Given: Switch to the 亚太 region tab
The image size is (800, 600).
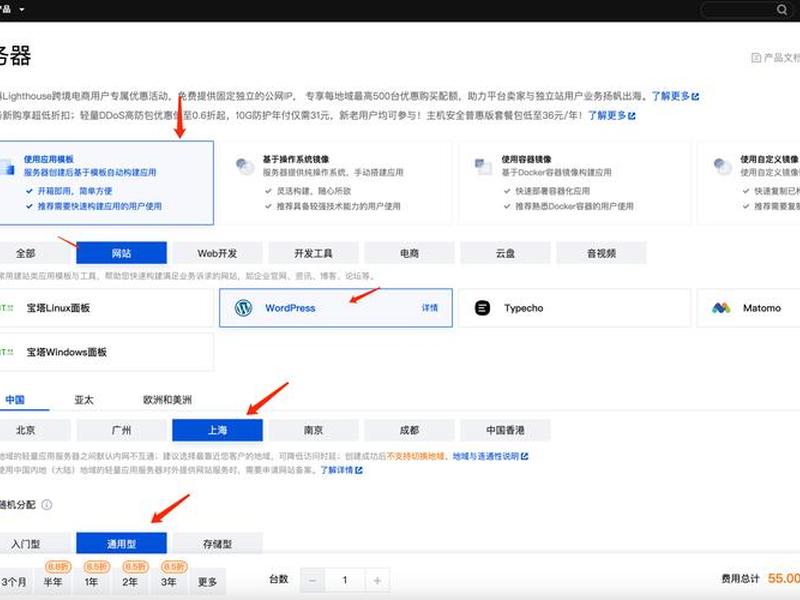Looking at the screenshot, I should click(84, 399).
